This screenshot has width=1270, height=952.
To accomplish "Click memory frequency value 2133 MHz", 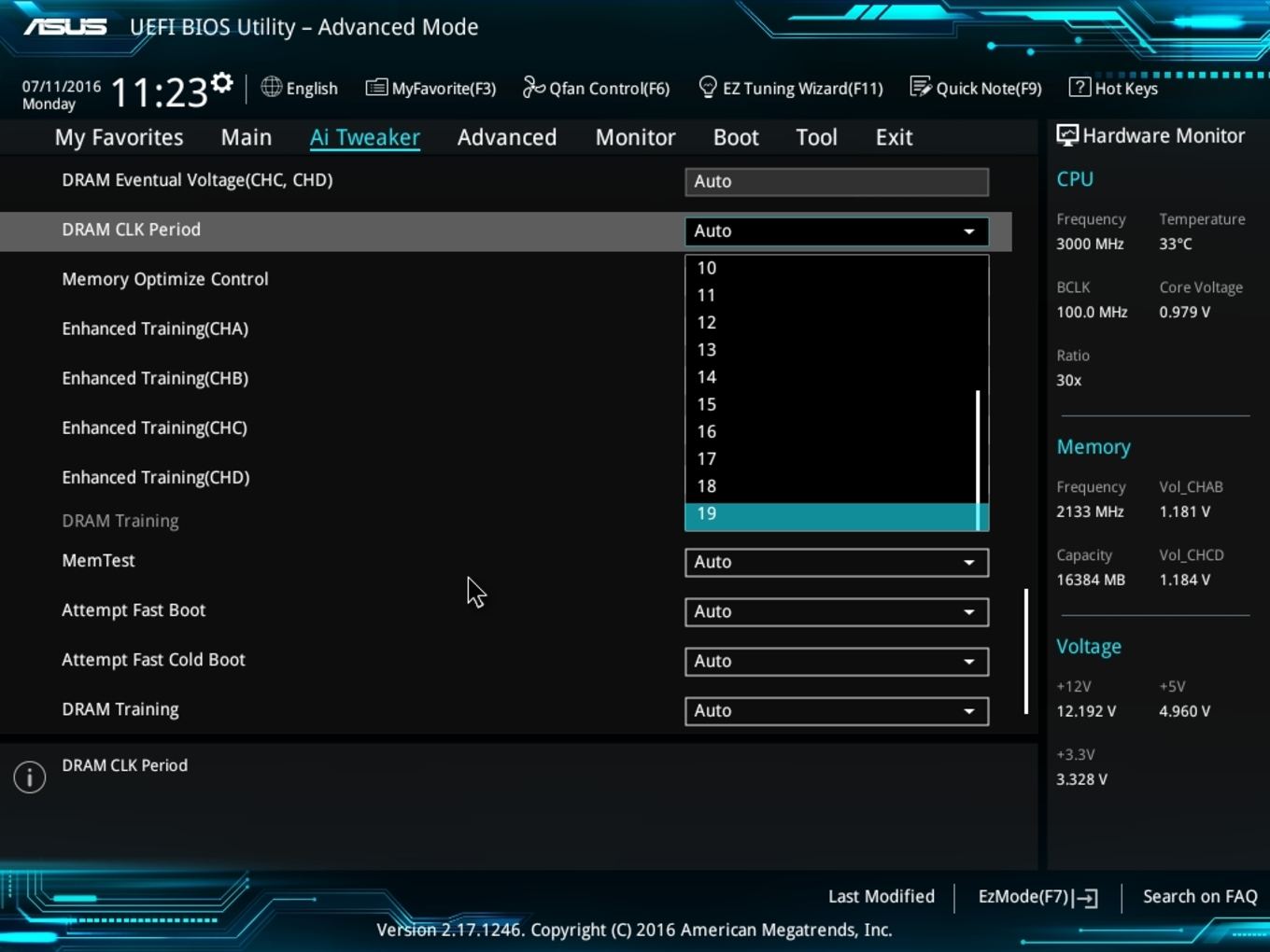I will coord(1090,511).
